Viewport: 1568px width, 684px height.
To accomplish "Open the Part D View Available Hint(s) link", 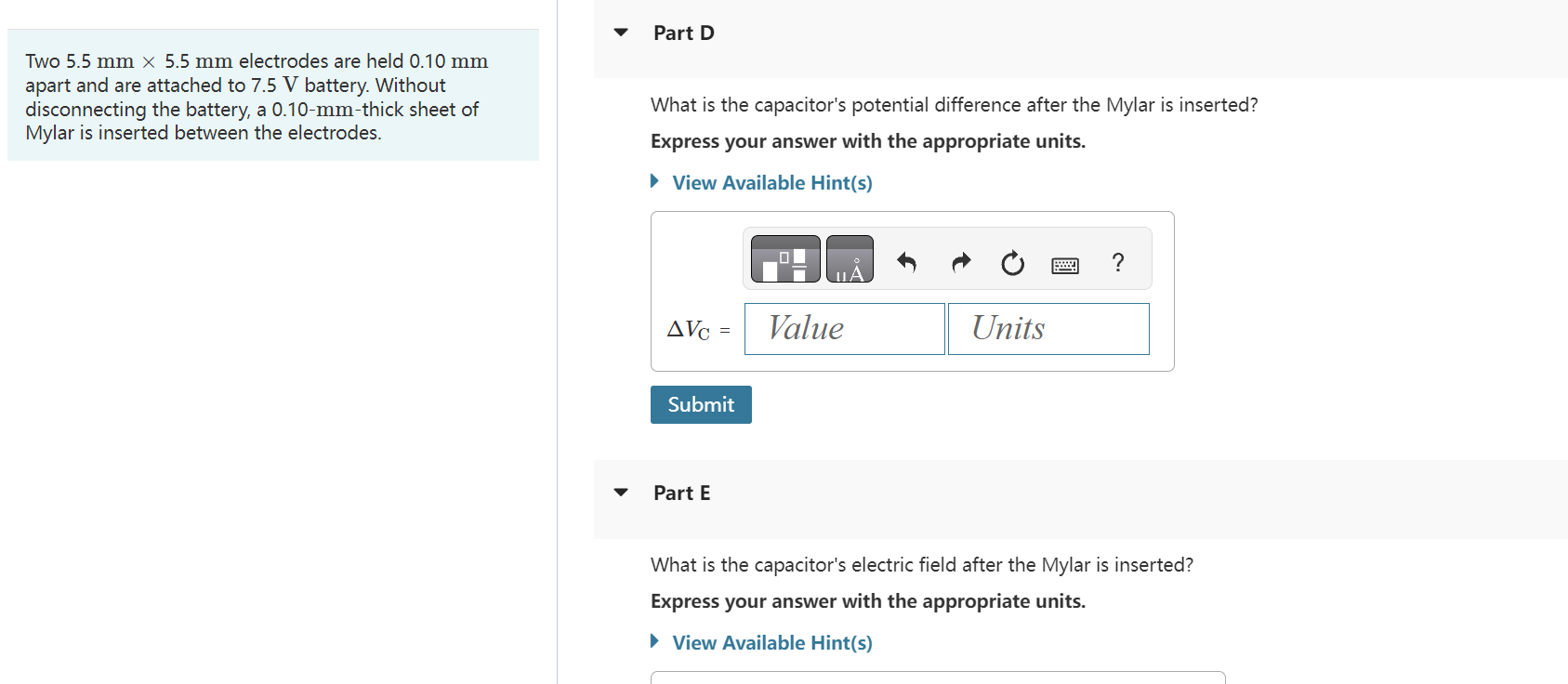I will (772, 183).
